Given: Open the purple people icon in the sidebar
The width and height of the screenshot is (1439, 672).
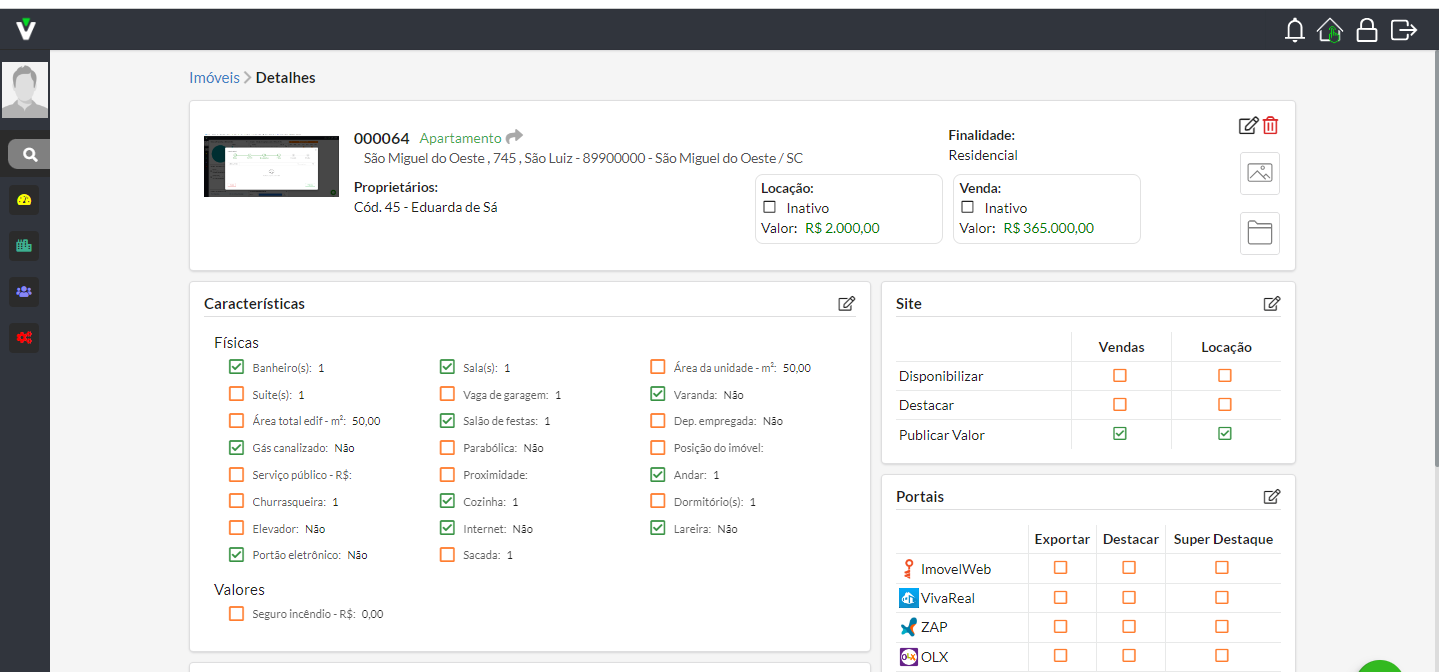Looking at the screenshot, I should pos(25,292).
